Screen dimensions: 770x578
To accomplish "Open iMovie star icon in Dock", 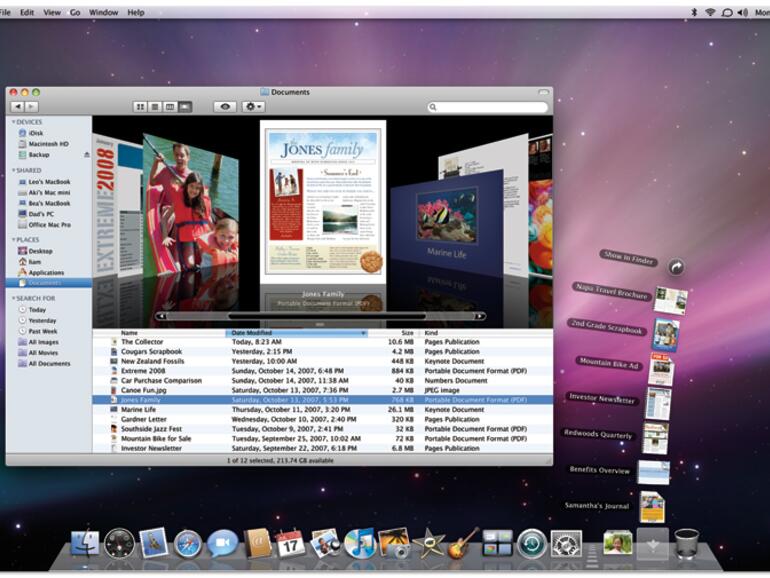I will 429,544.
